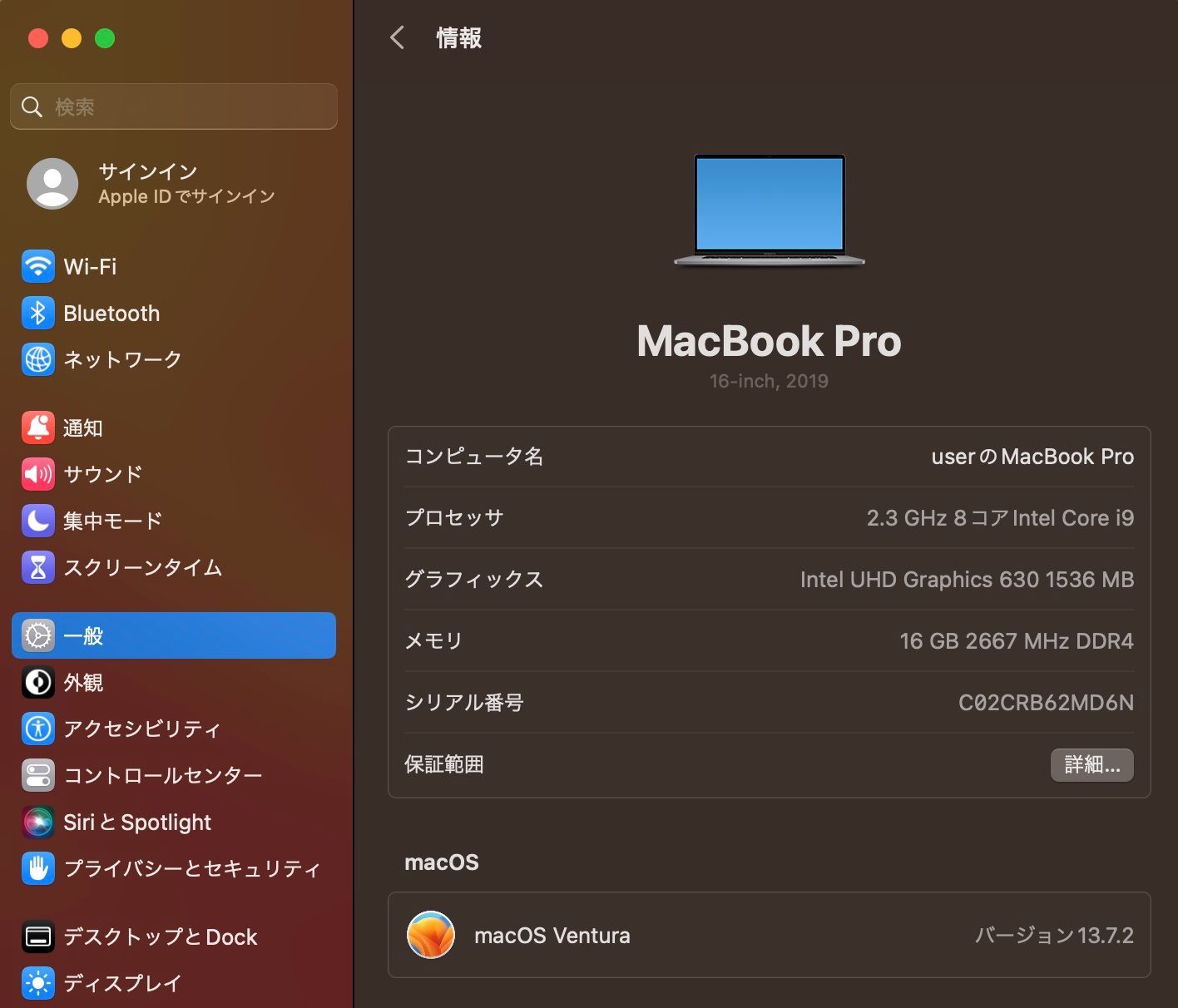This screenshot has height=1008, width=1178.
Task: Select アクセシビリティ label in the sidebar
Action: (142, 729)
